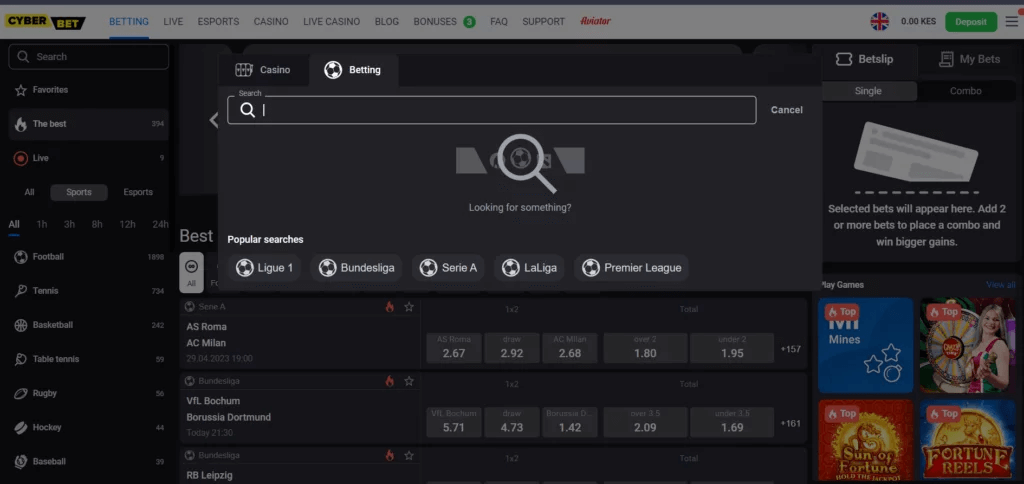Filter events within 12h
Image resolution: width=1024 pixels, height=484 pixels.
point(127,224)
